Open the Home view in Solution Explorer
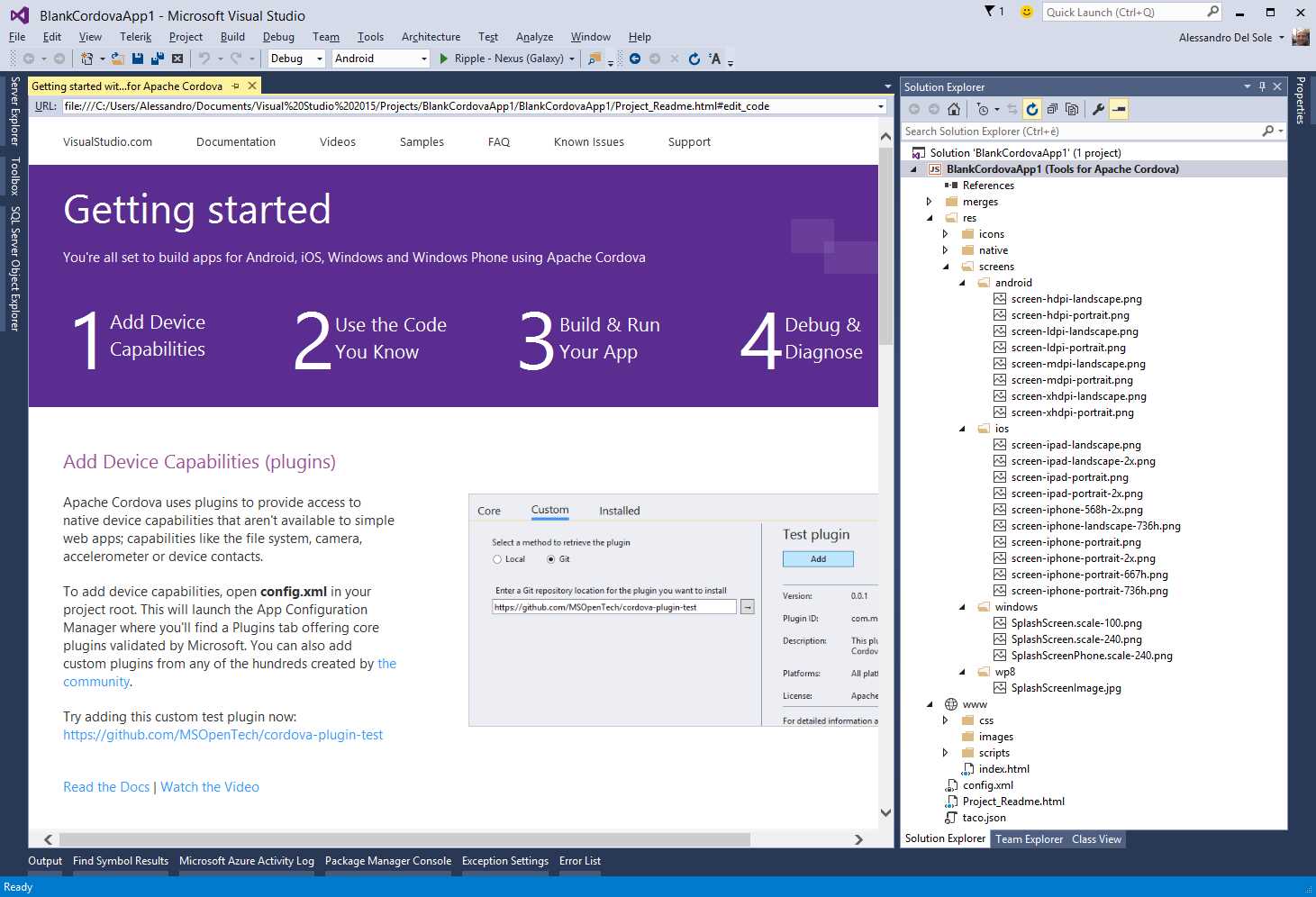The width and height of the screenshot is (1316, 897). (955, 108)
